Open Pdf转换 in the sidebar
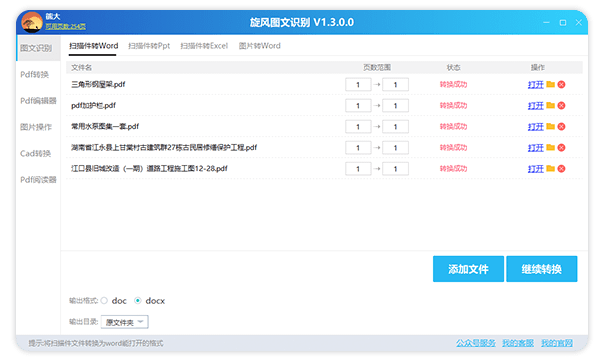 click(x=35, y=74)
